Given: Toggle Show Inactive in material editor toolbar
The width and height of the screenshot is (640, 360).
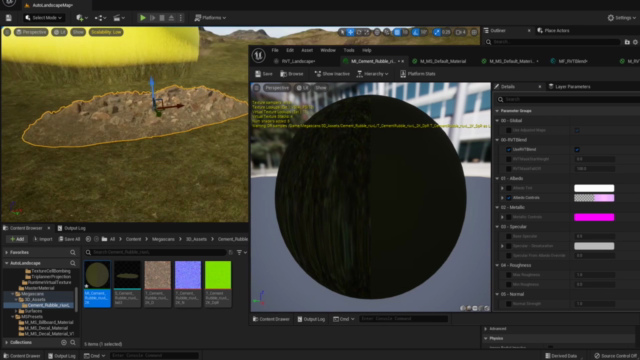Looking at the screenshot, I should point(332,74).
